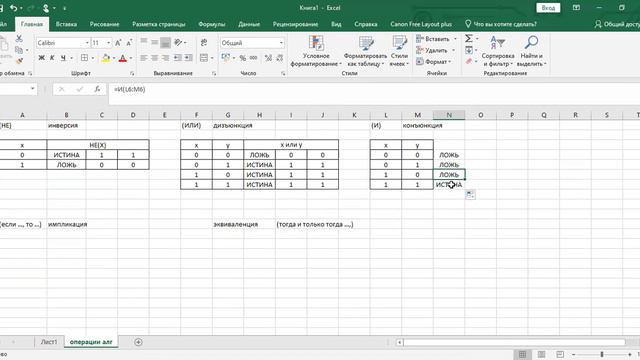This screenshot has height=360, width=640.
Task: Open the Вид tab
Action: 336,24
